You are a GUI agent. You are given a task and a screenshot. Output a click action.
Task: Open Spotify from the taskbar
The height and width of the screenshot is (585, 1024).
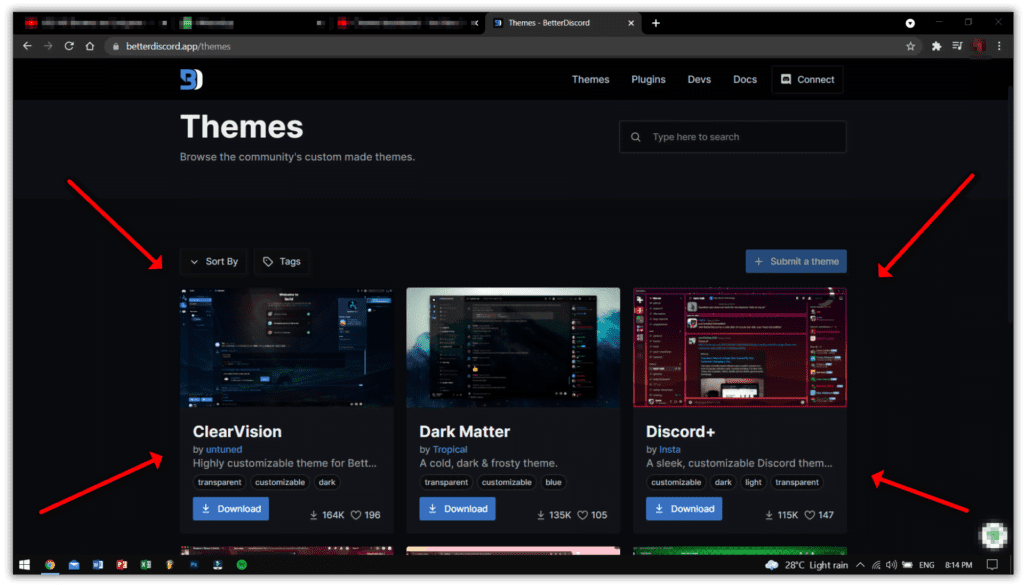pos(242,565)
